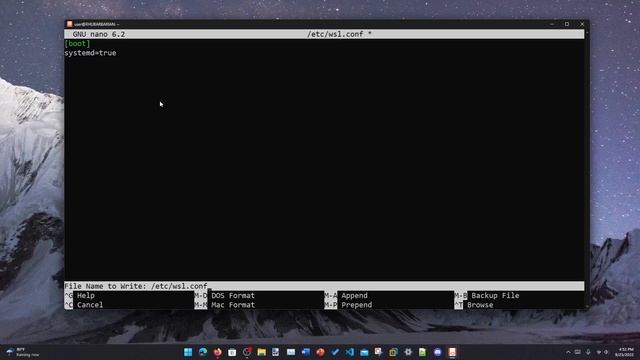This screenshot has width=640, height=360.
Task: Click the active terminal icon in taskbar
Action: coord(452,352)
